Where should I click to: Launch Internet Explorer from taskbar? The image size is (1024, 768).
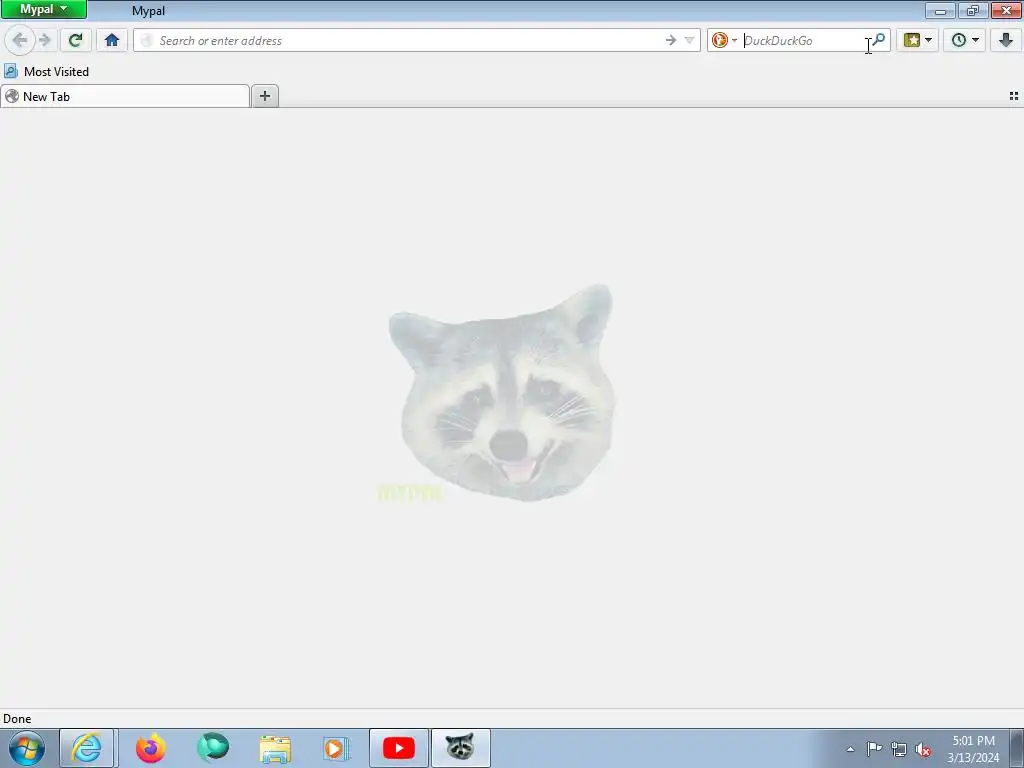pyautogui.click(x=87, y=748)
